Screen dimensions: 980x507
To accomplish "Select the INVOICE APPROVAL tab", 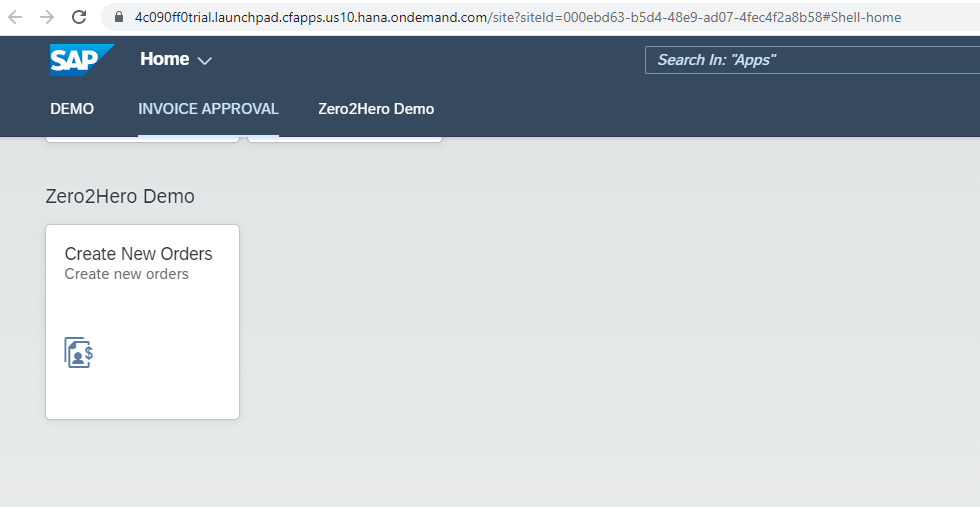I will pos(208,109).
